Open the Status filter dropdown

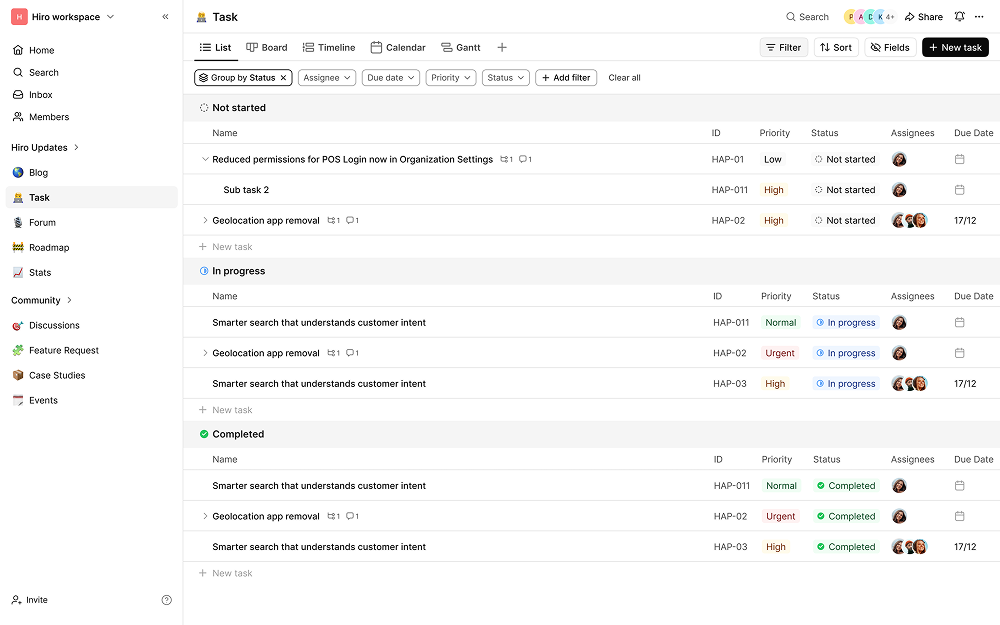[506, 78]
